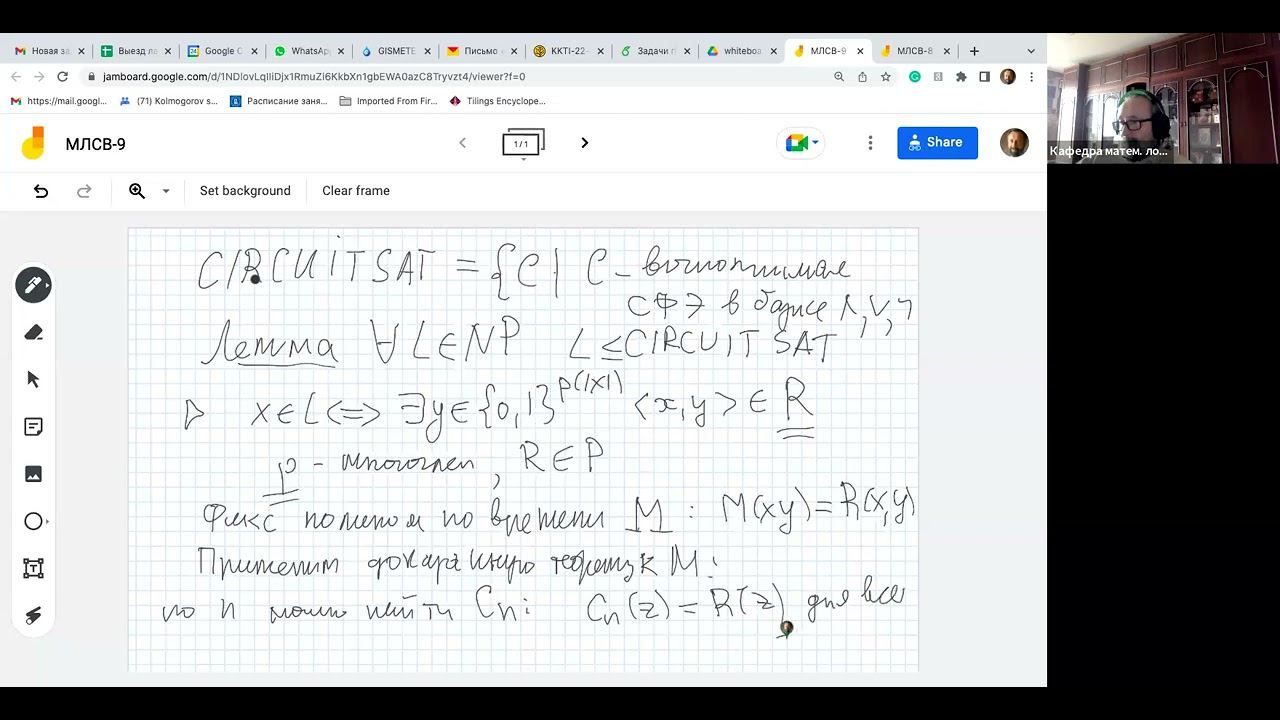Open the Grammarly extension icon
Viewport: 1280px width, 720px height.
pyautogui.click(x=914, y=76)
